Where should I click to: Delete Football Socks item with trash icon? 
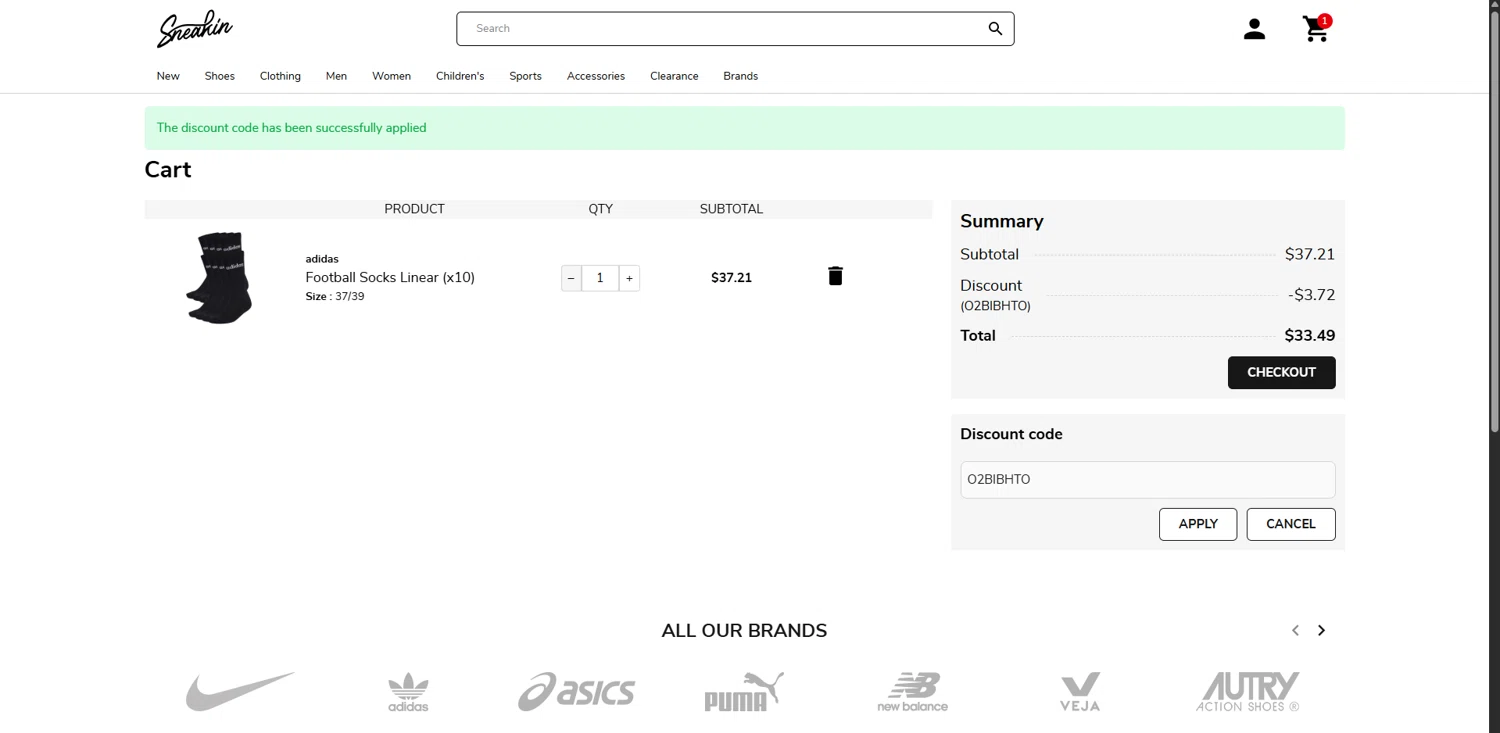(x=835, y=276)
